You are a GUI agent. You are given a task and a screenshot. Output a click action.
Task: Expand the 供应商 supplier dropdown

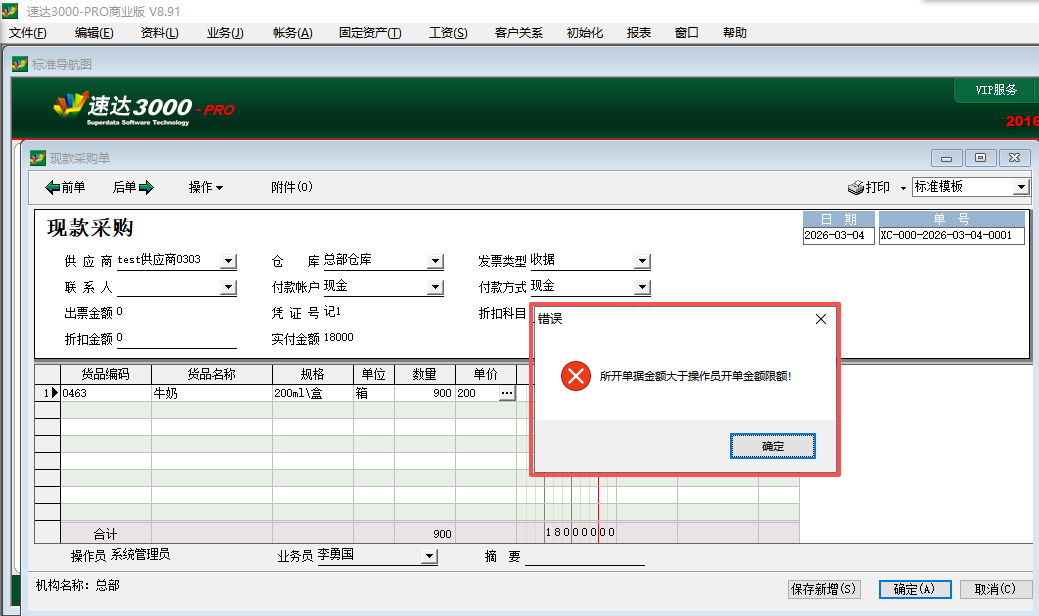(228, 261)
